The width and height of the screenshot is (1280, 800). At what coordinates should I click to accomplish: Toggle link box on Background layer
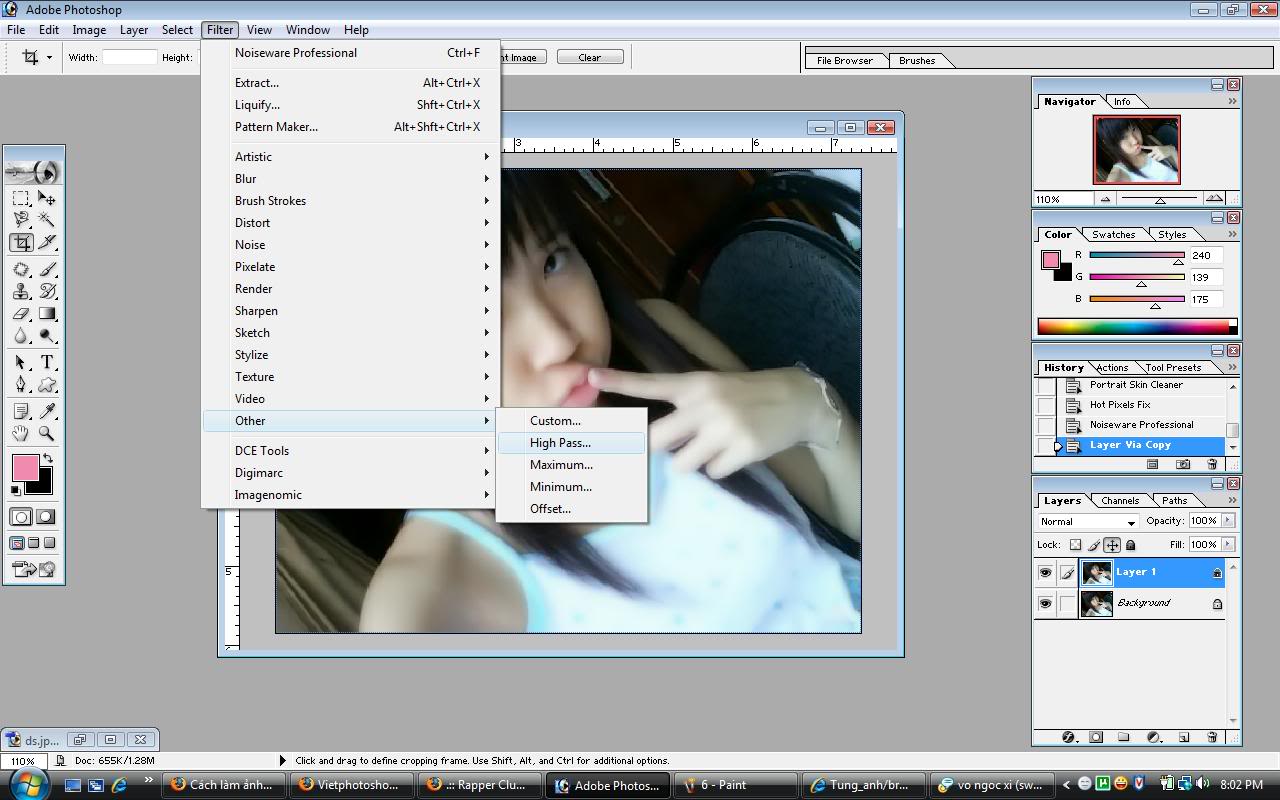tap(1067, 604)
